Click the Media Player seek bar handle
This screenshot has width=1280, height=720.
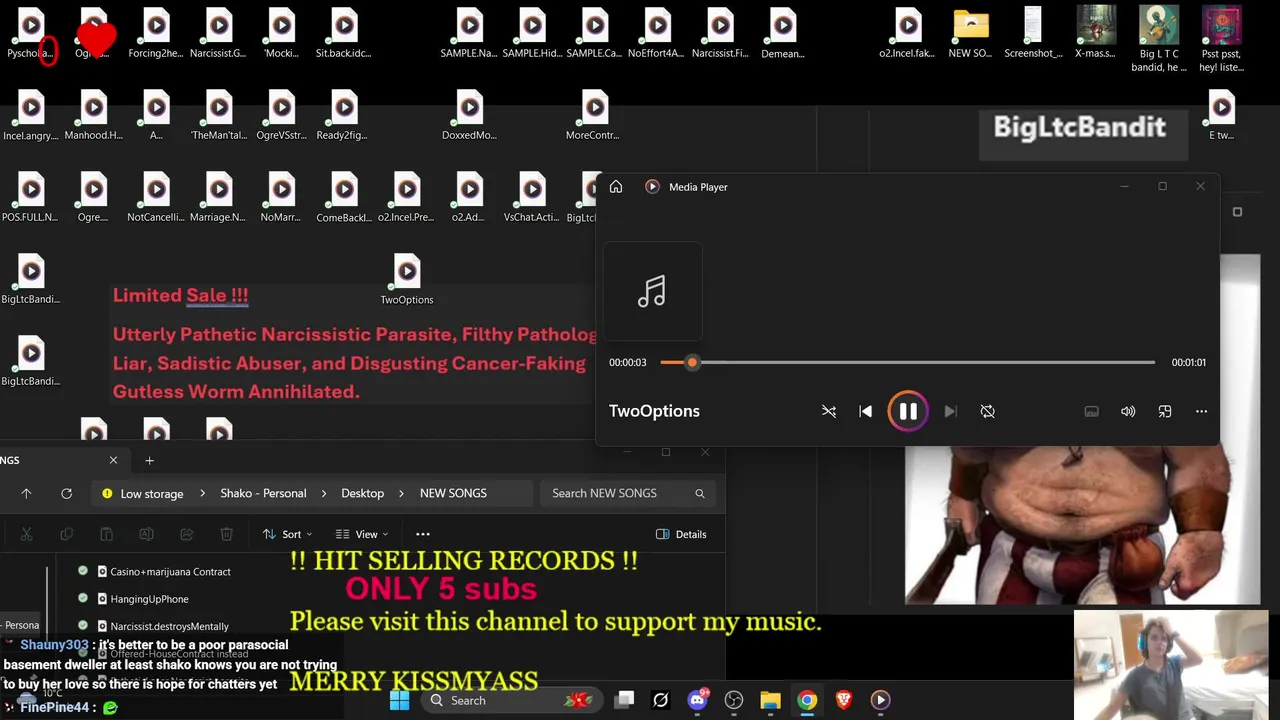(x=692, y=362)
